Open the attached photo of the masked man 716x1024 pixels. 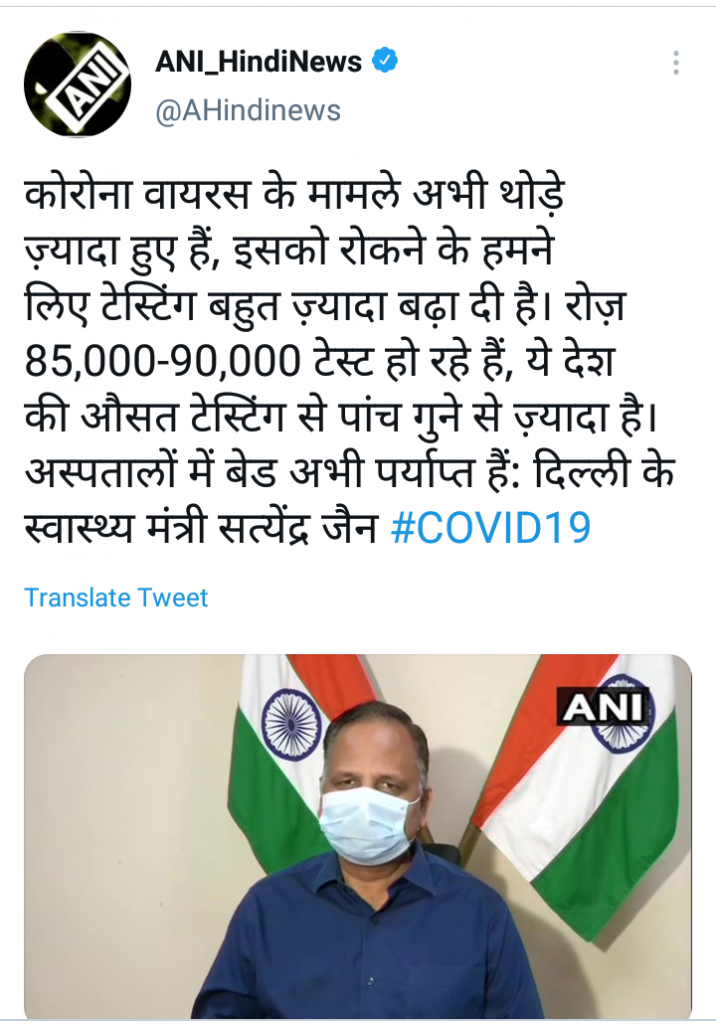[357, 837]
